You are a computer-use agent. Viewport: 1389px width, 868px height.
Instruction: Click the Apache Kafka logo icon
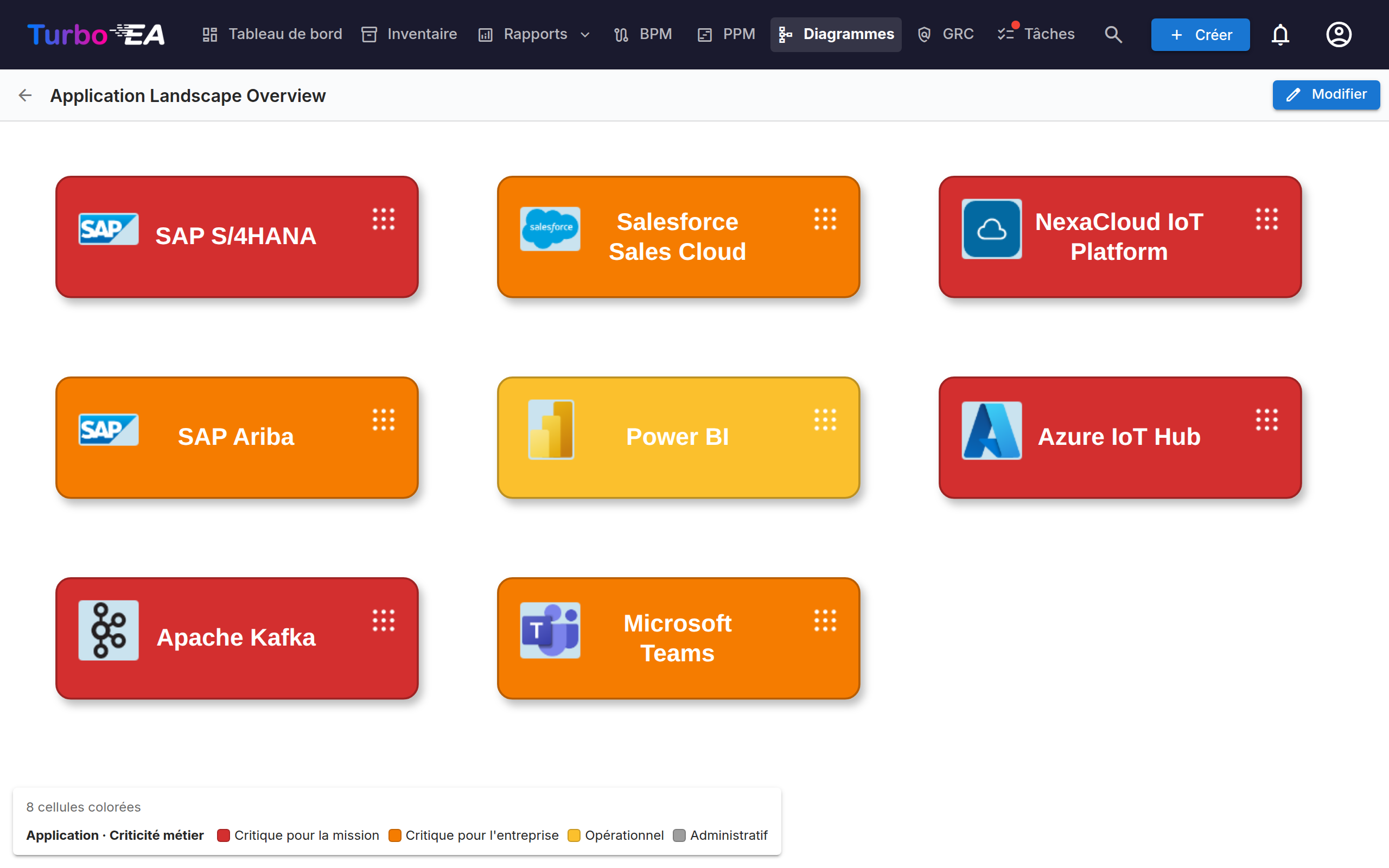[x=109, y=630]
